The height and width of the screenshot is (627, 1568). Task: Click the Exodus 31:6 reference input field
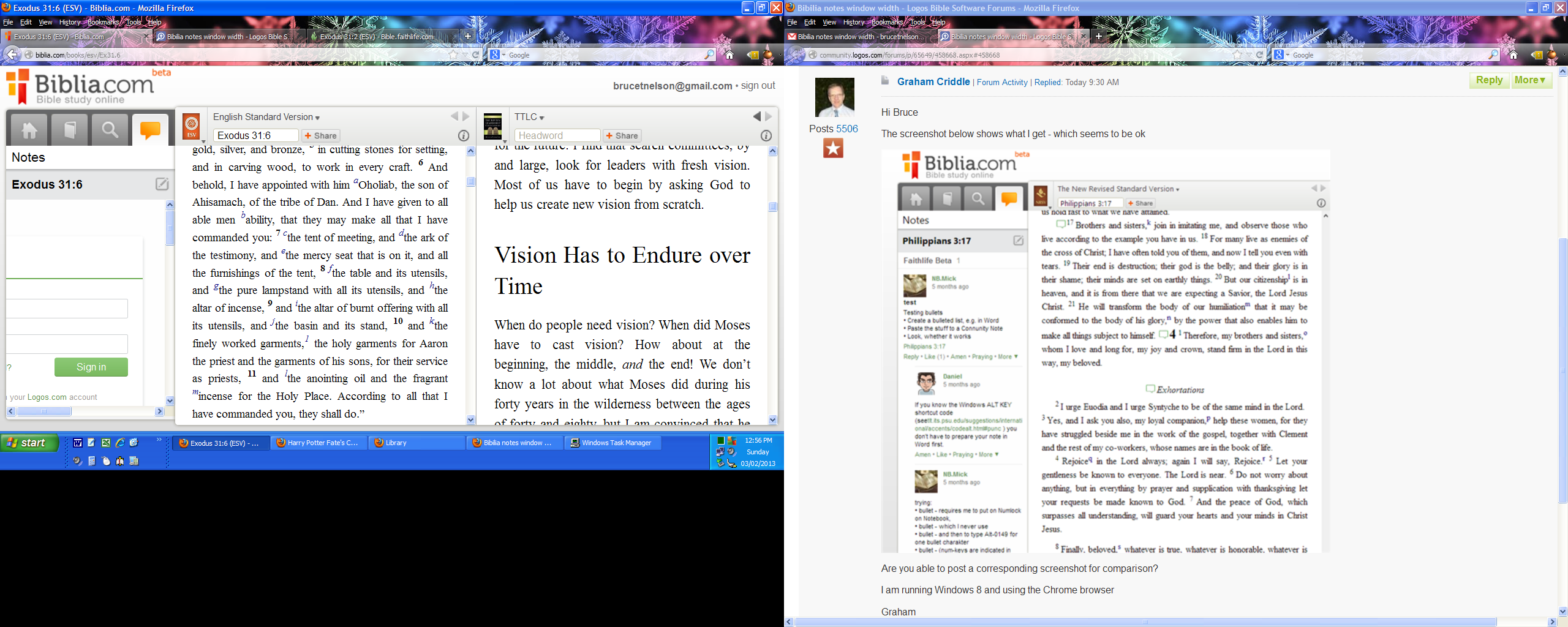click(x=256, y=135)
